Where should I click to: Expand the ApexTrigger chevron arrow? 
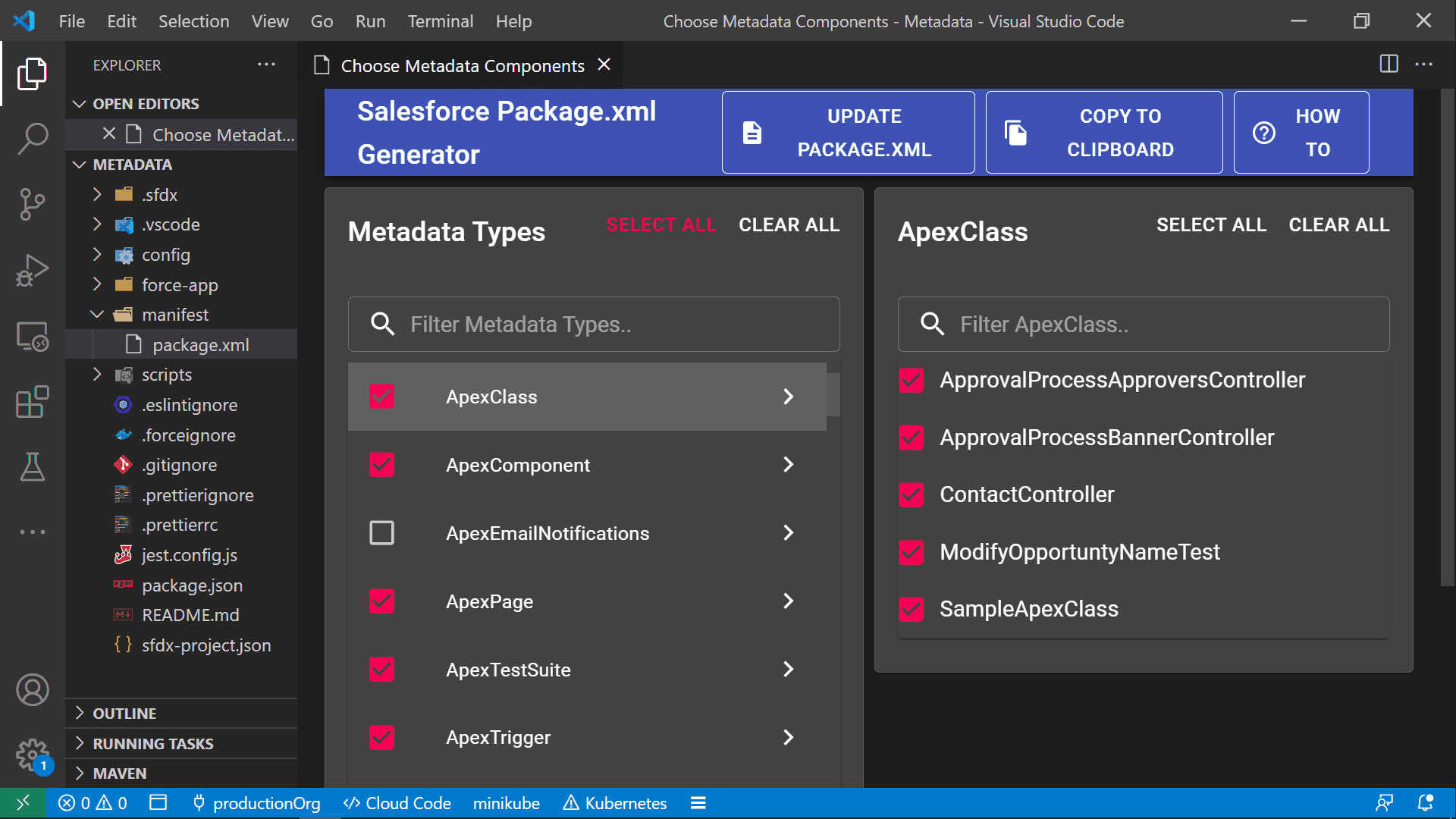789,737
